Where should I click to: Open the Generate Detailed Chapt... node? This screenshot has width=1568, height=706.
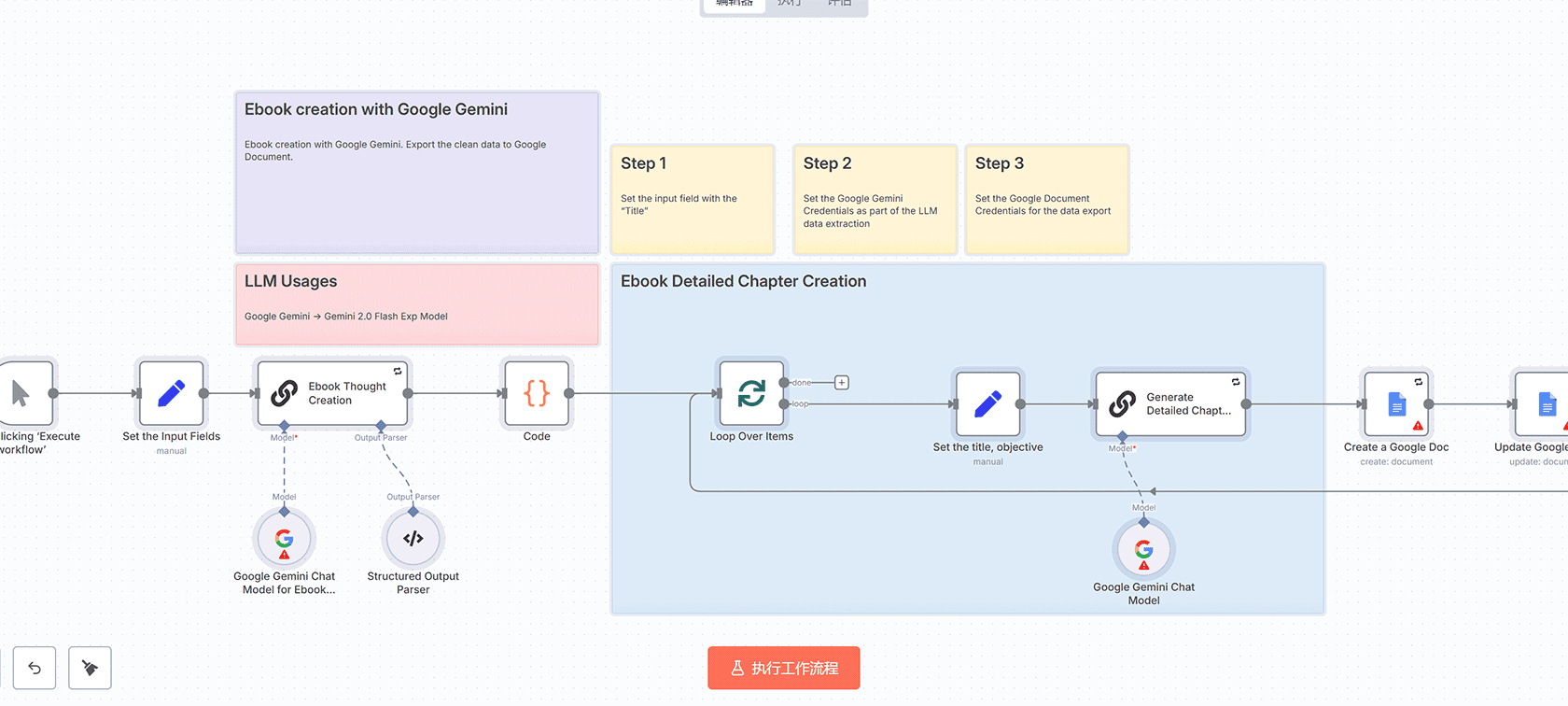coord(1170,404)
